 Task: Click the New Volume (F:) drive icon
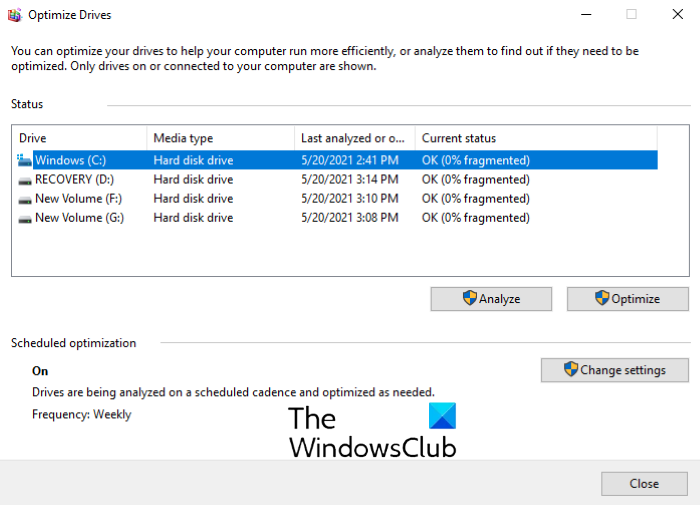pos(25,199)
